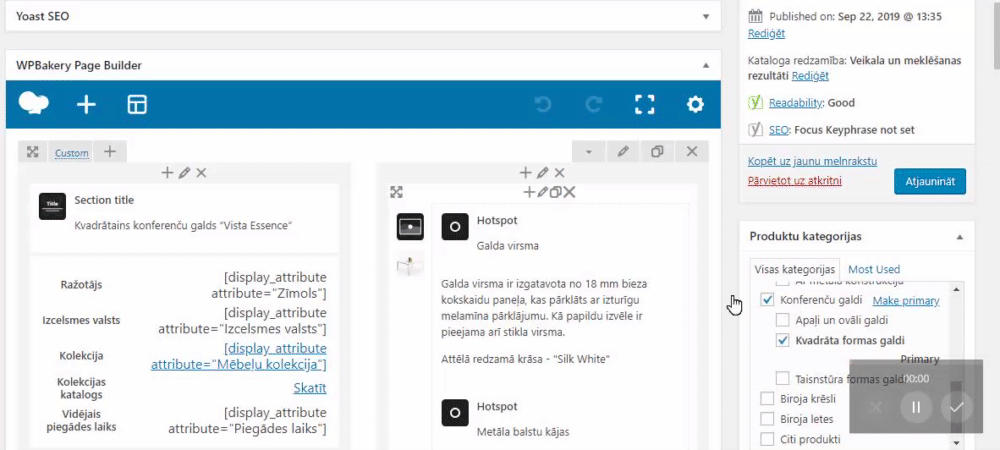Finish recording with the checkmark button

point(956,407)
